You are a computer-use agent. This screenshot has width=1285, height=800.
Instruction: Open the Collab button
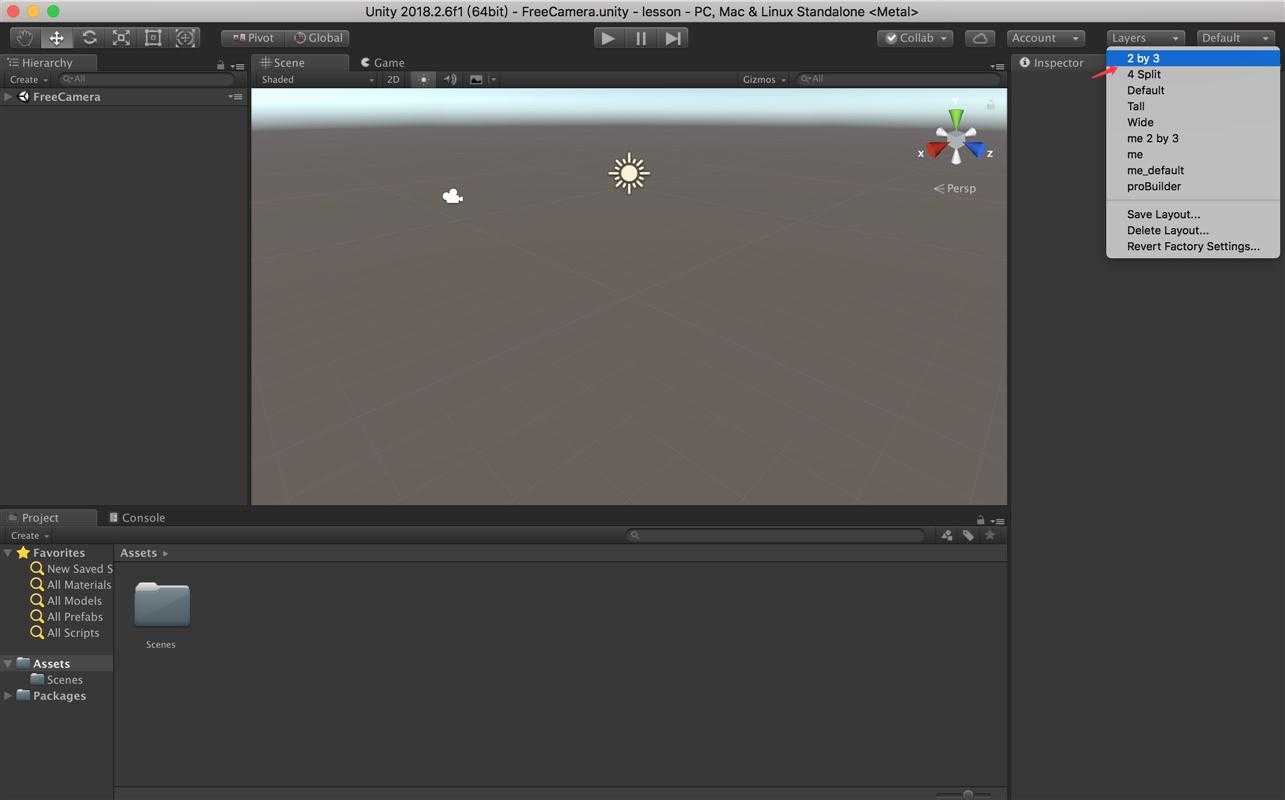click(915, 38)
